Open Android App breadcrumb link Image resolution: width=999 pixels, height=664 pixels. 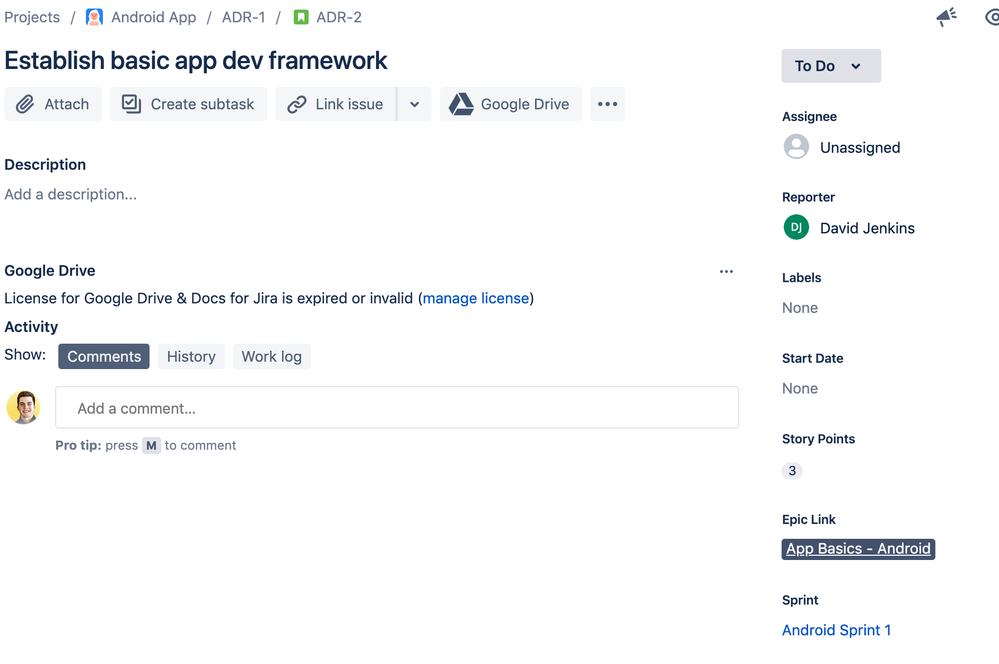tap(154, 17)
